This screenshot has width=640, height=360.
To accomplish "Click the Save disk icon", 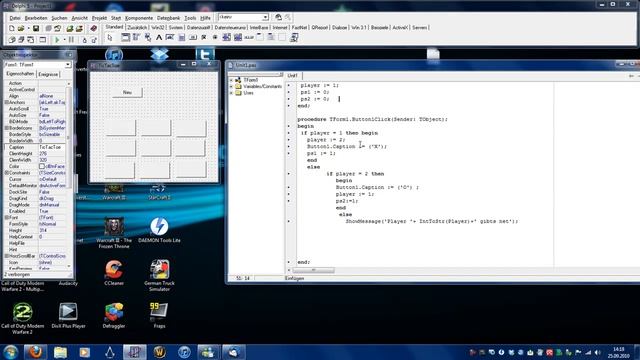I will tap(36, 29).
